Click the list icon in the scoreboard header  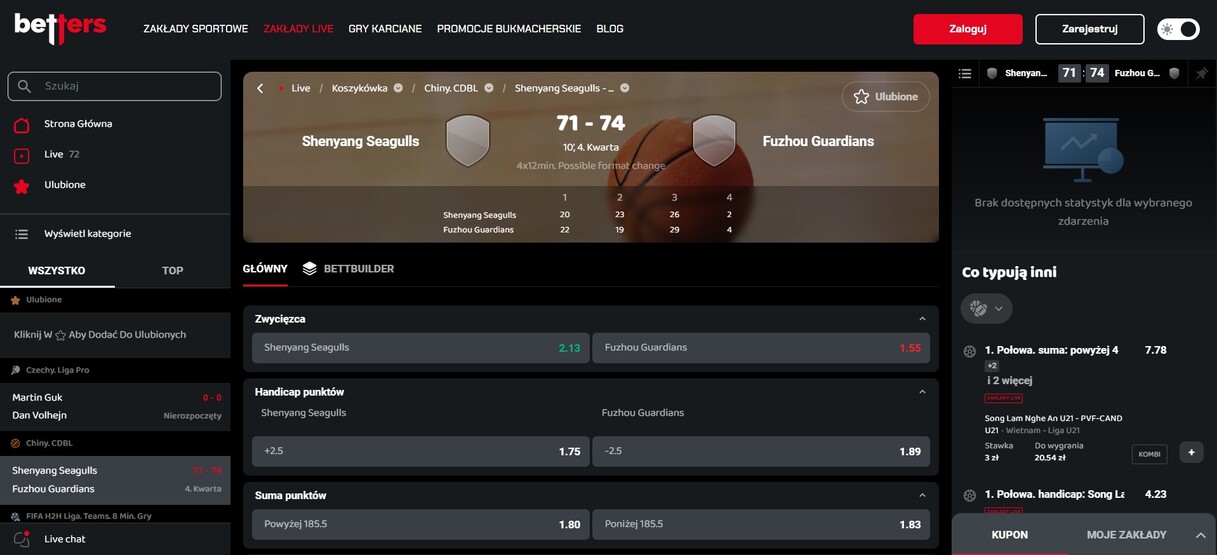click(x=965, y=73)
